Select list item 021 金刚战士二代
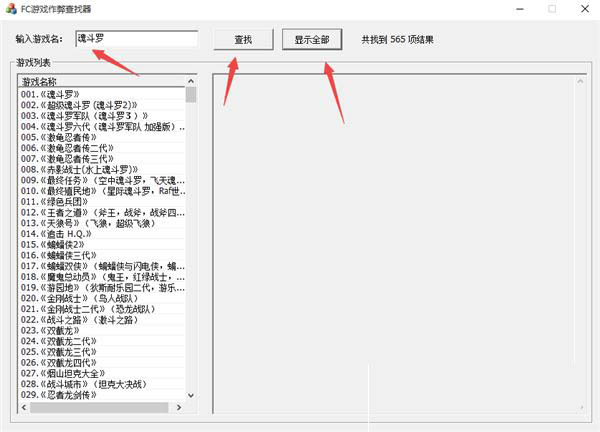 click(x=101, y=308)
